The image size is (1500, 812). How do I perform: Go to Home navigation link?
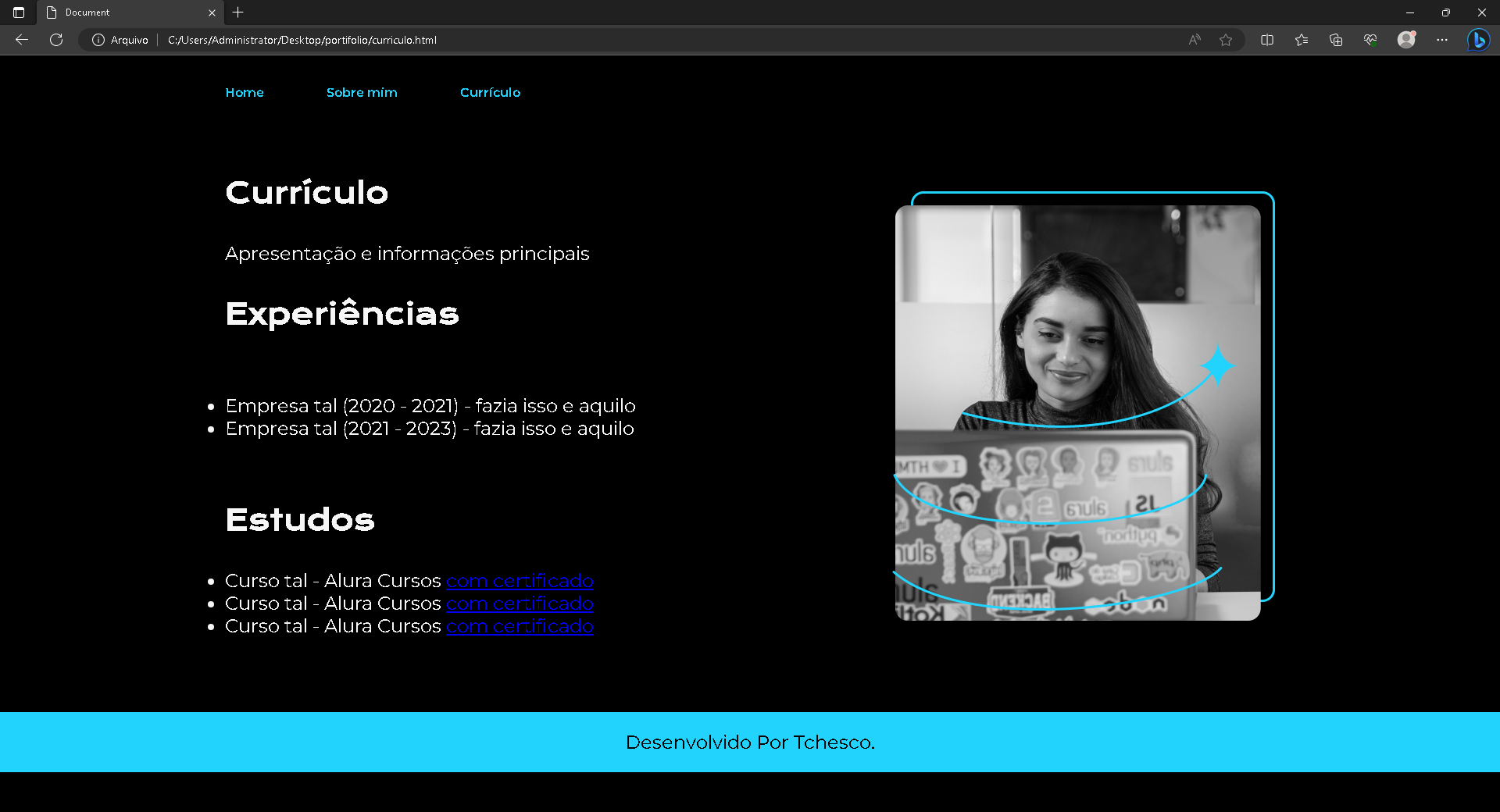[245, 92]
